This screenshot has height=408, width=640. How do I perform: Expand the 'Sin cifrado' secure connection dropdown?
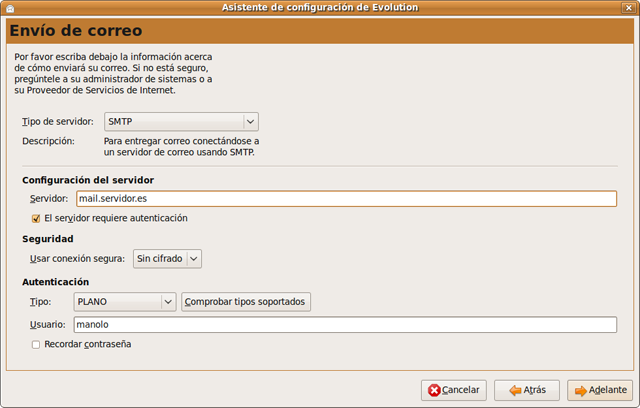(x=167, y=258)
